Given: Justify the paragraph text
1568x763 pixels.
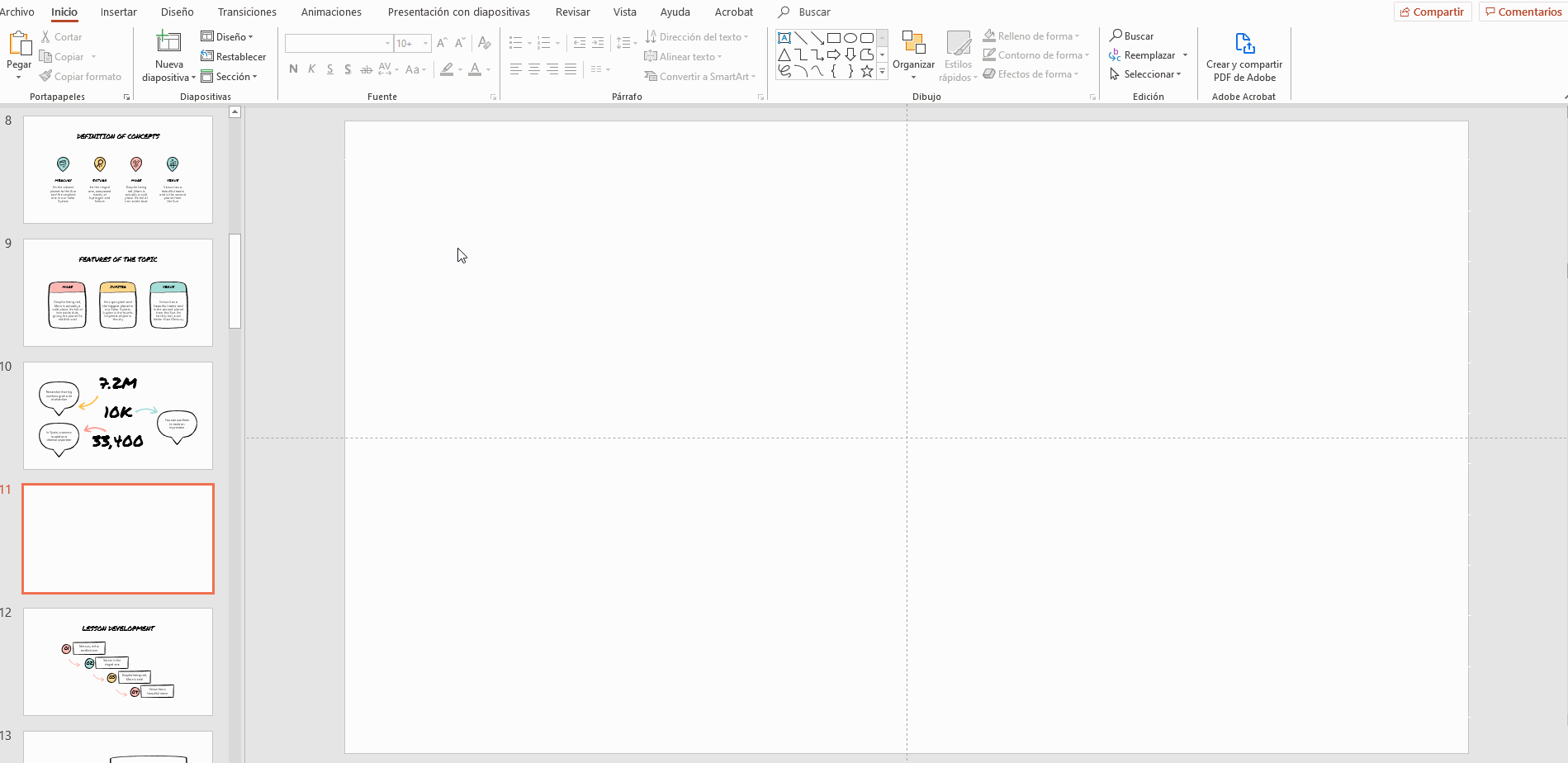Looking at the screenshot, I should [x=571, y=69].
